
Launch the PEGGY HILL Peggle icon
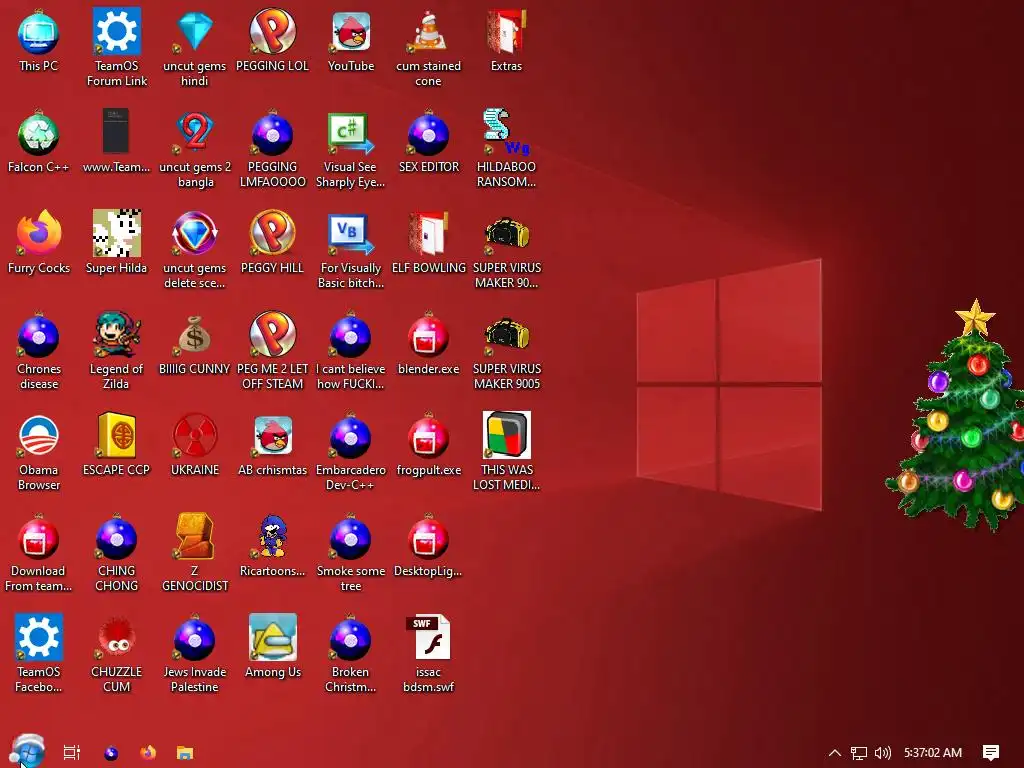click(x=272, y=242)
